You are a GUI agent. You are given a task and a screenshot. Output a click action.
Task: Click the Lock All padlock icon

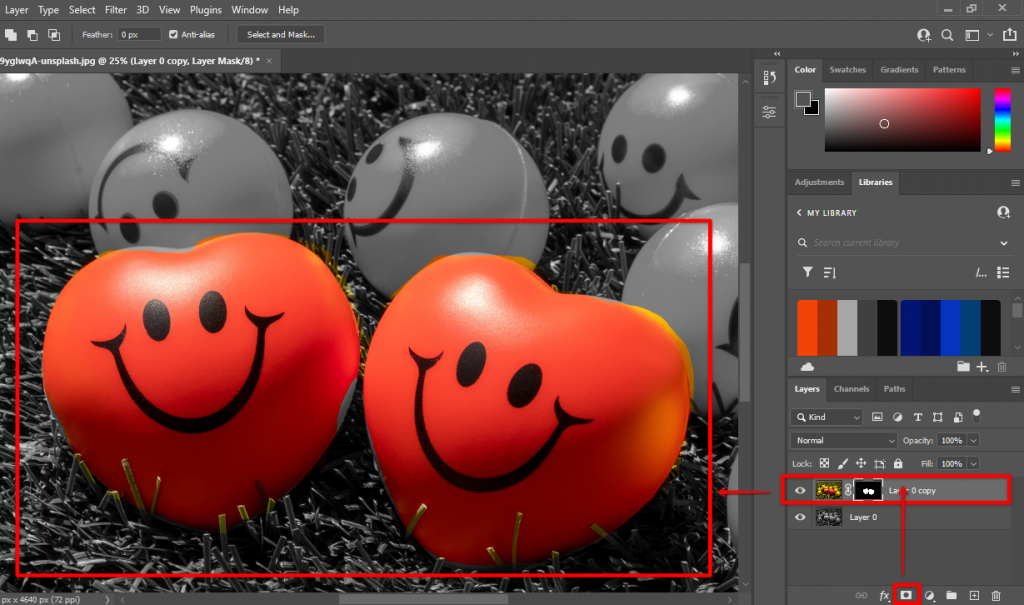tap(897, 463)
